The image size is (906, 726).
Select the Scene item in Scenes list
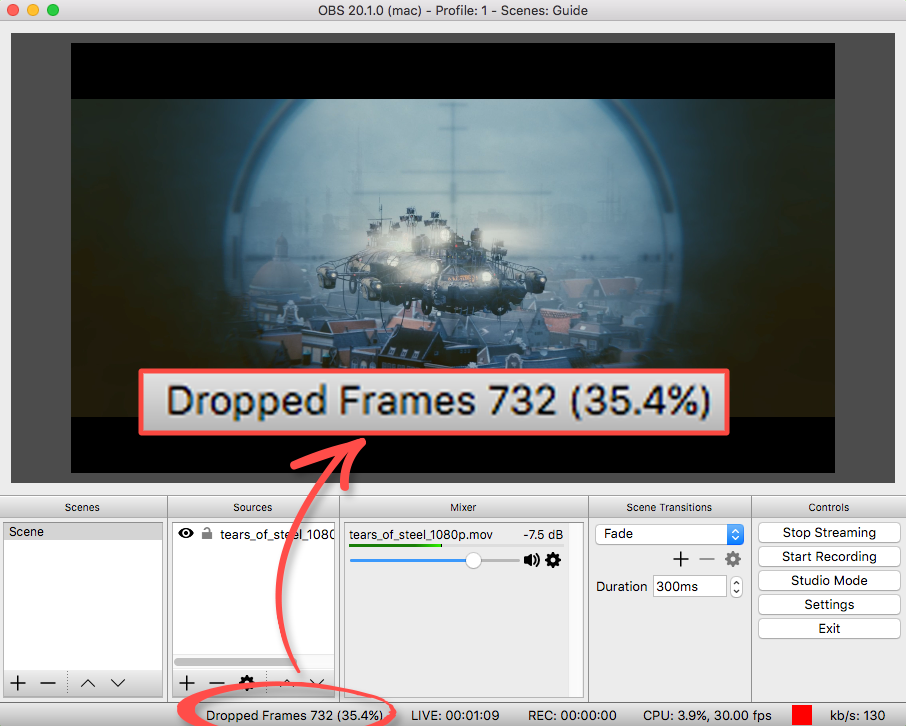pos(83,531)
